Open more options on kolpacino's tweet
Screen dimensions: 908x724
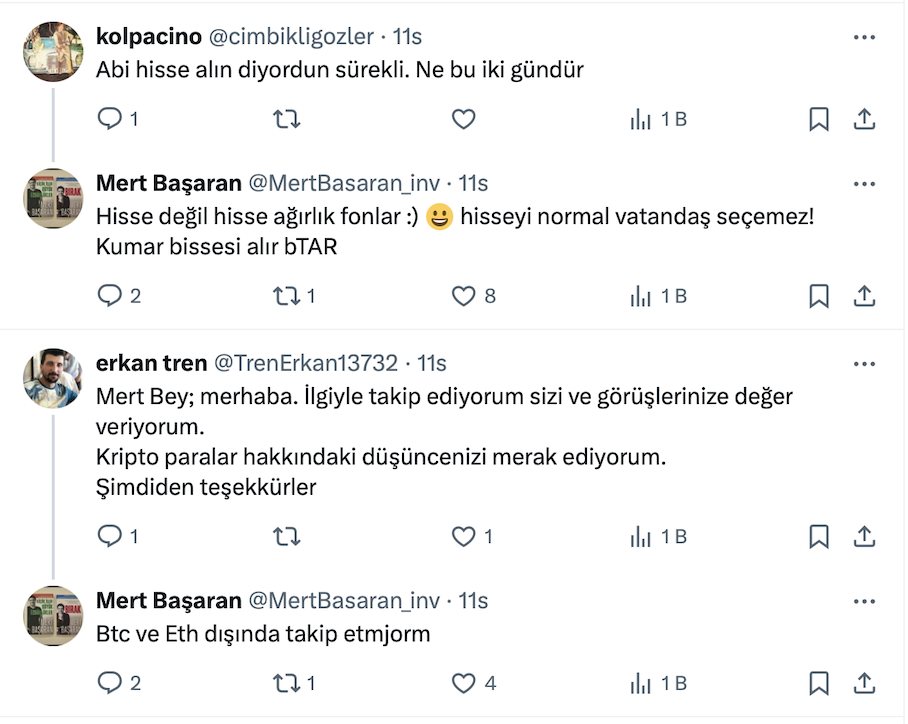[864, 37]
